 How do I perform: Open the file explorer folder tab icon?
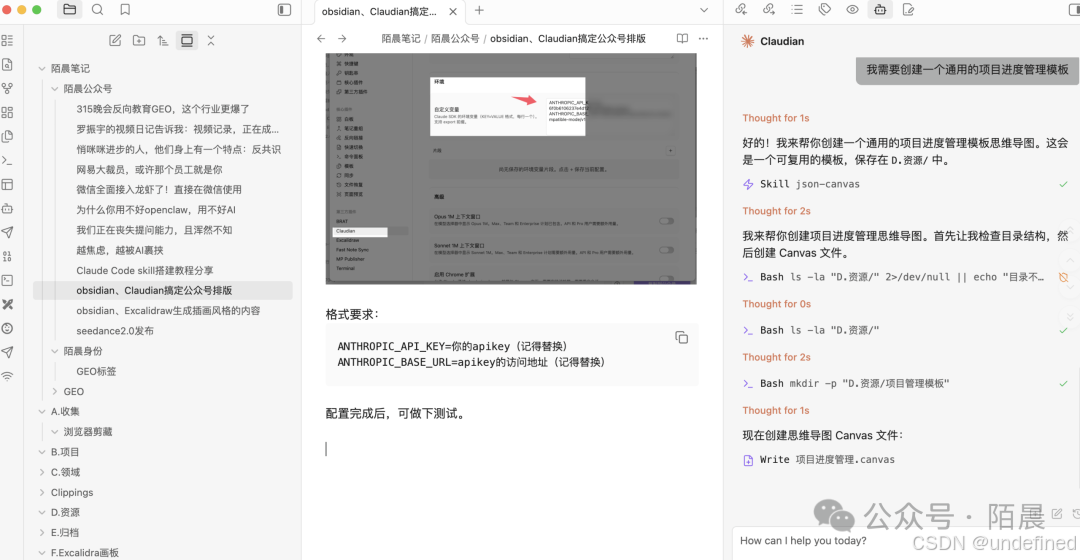click(70, 10)
